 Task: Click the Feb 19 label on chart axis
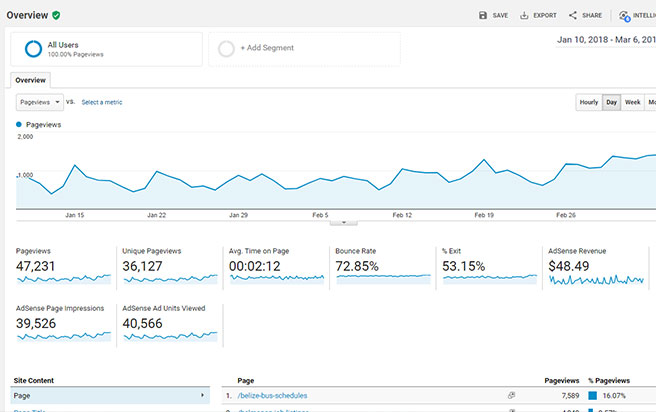coord(484,215)
